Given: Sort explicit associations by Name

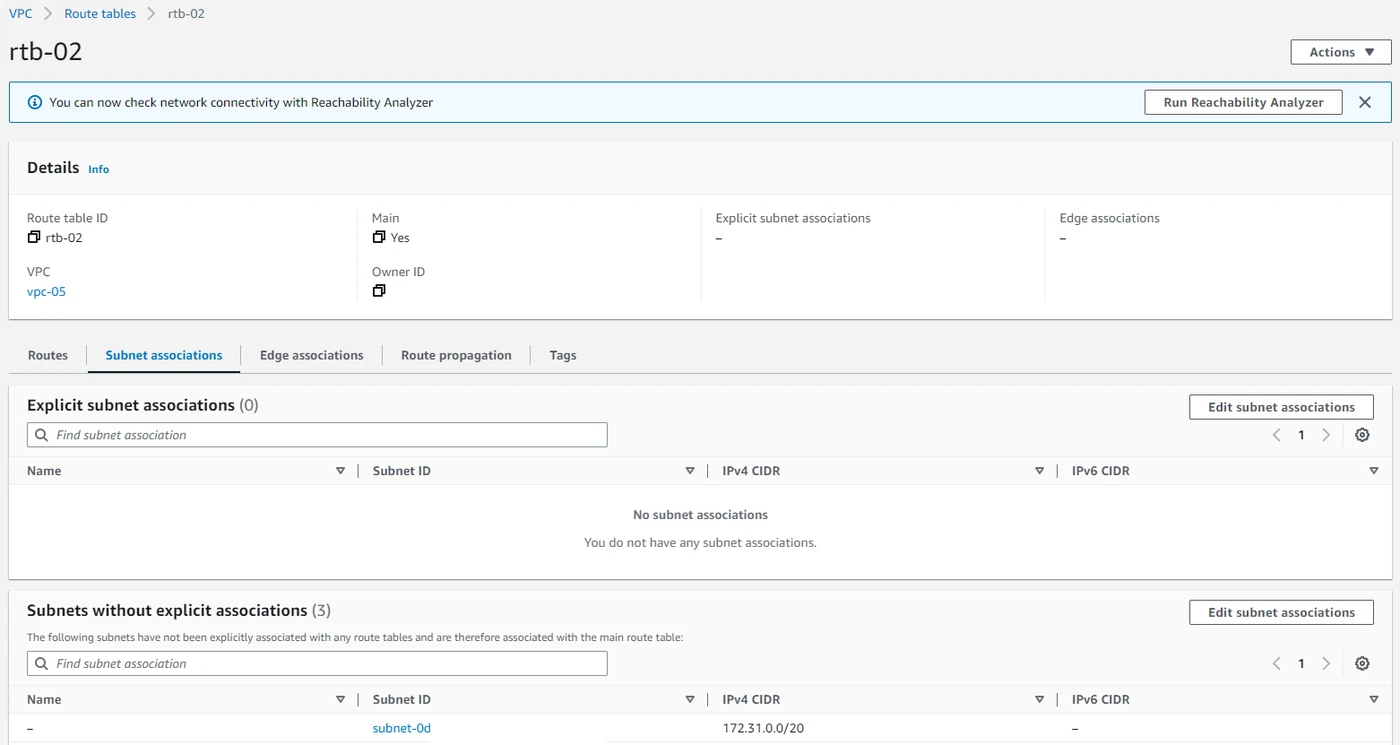Looking at the screenshot, I should (340, 471).
